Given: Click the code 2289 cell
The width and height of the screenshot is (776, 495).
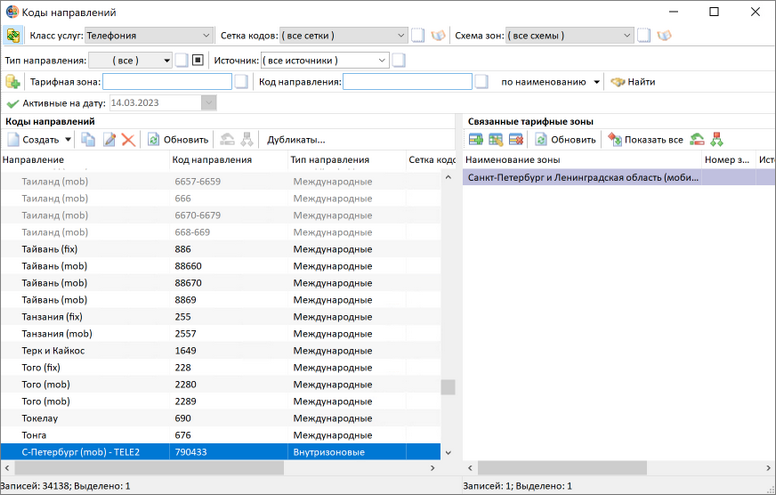Looking at the screenshot, I should [x=229, y=401].
